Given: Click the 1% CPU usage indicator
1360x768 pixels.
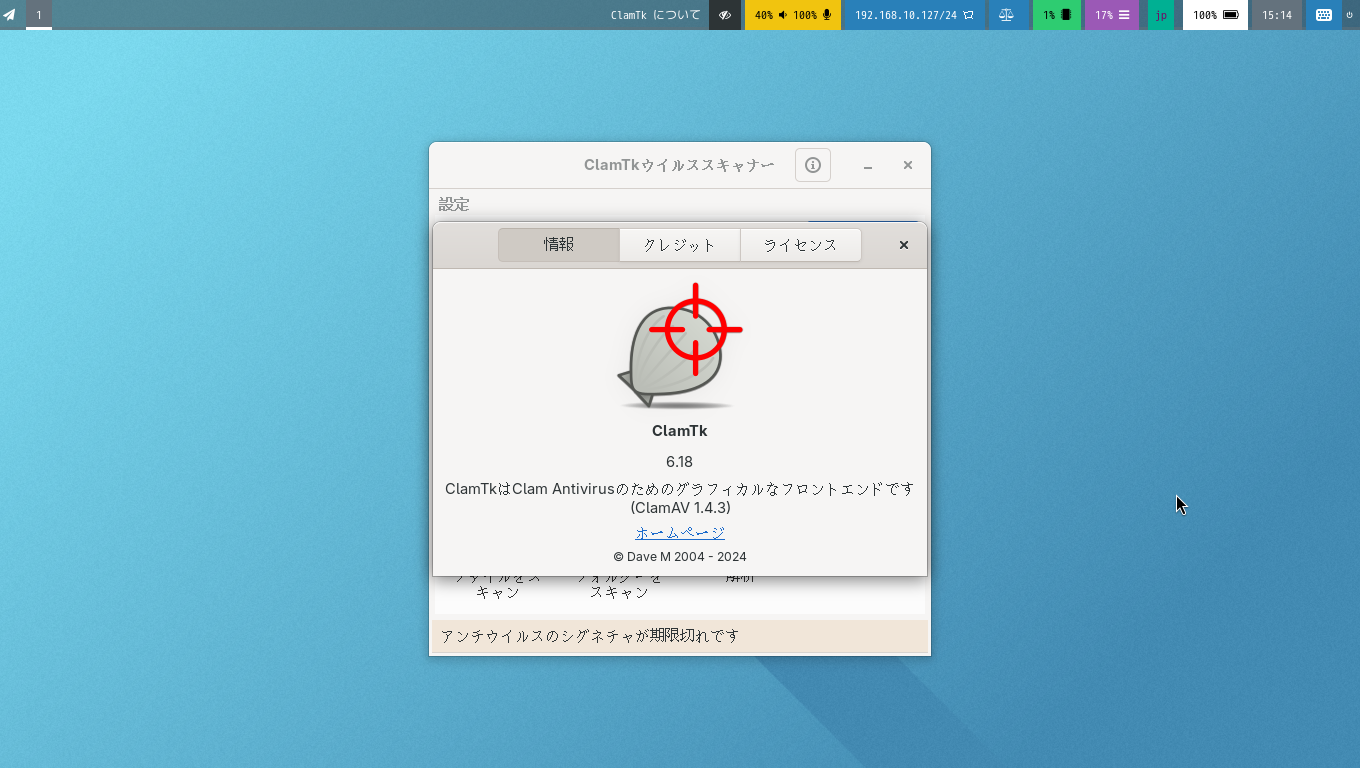Looking at the screenshot, I should (1057, 15).
